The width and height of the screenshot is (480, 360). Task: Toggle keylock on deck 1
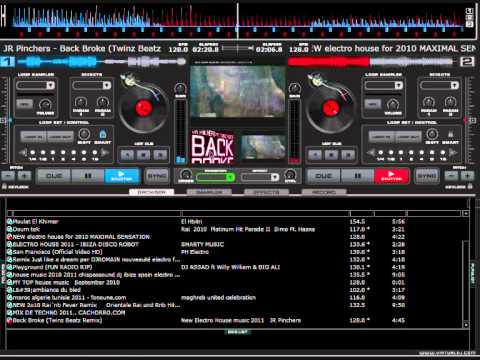coord(5,187)
